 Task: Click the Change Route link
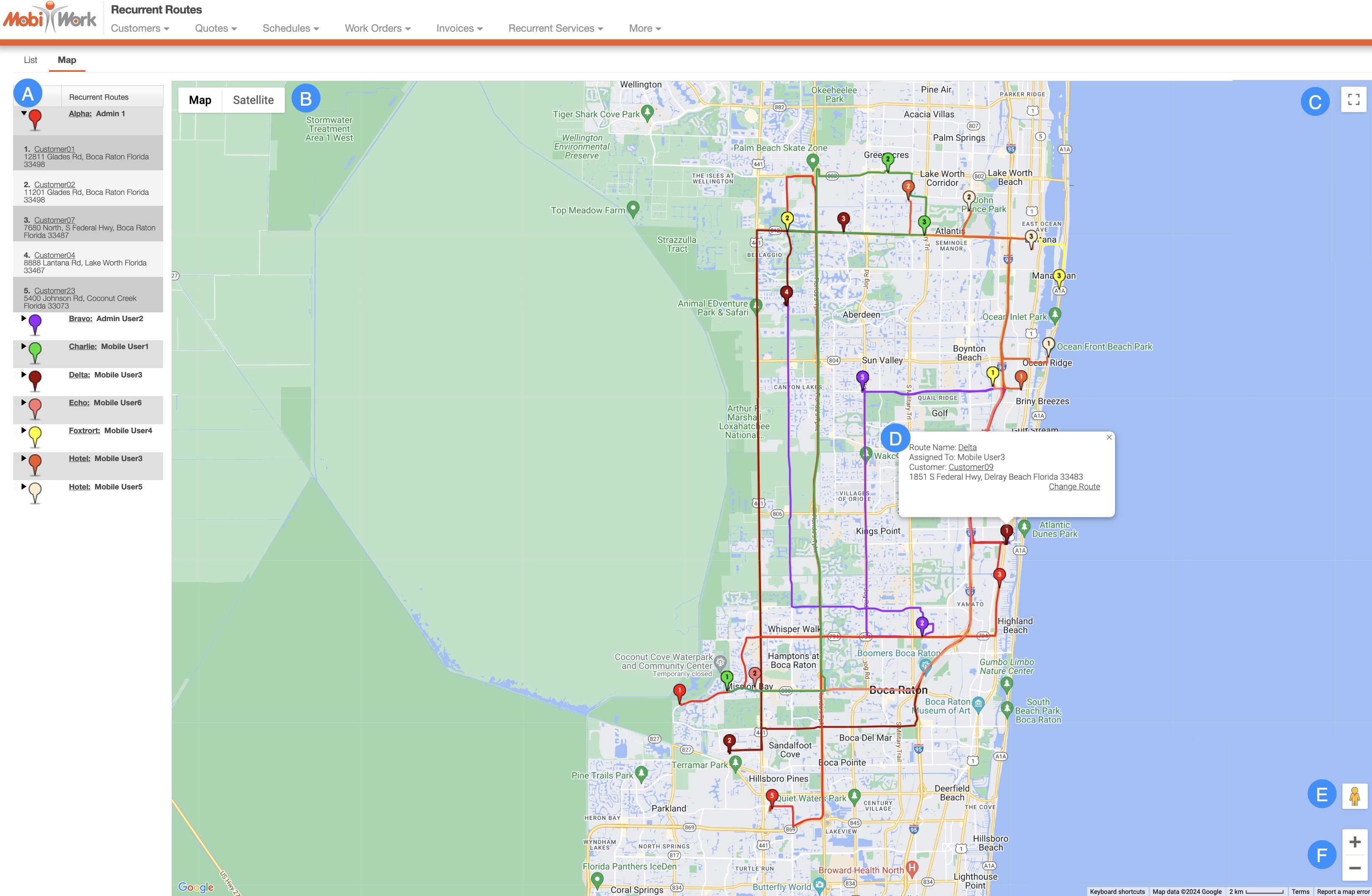1074,486
